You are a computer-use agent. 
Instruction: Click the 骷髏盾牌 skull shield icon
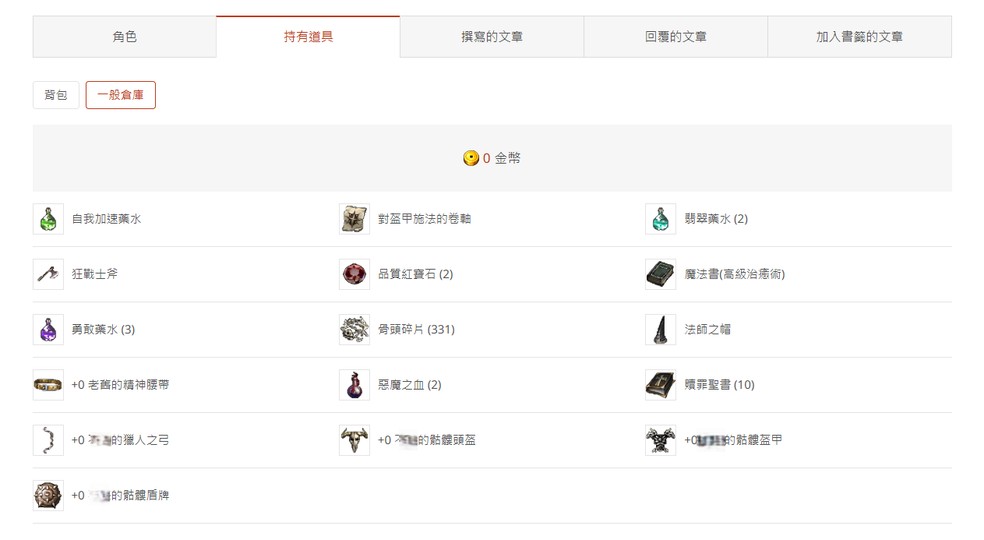48,495
